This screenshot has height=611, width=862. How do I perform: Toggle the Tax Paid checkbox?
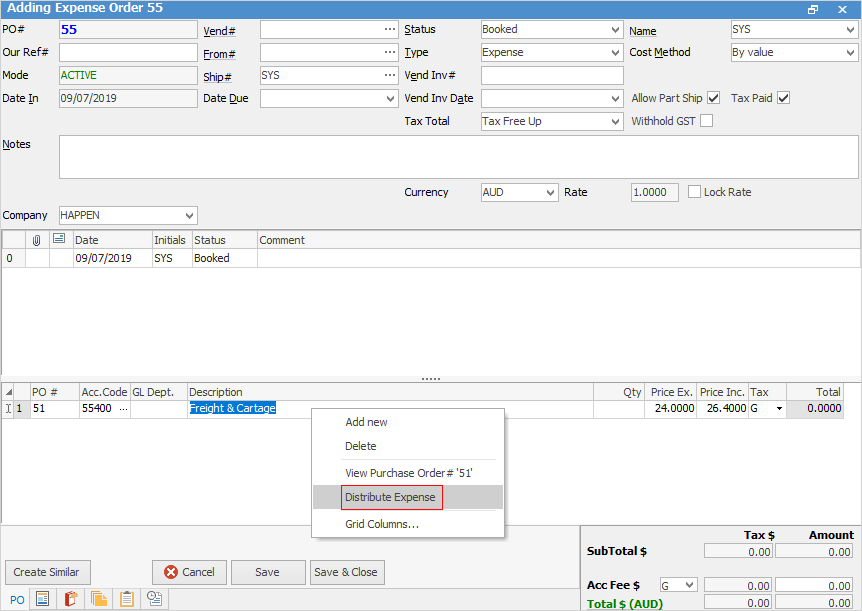pos(783,98)
